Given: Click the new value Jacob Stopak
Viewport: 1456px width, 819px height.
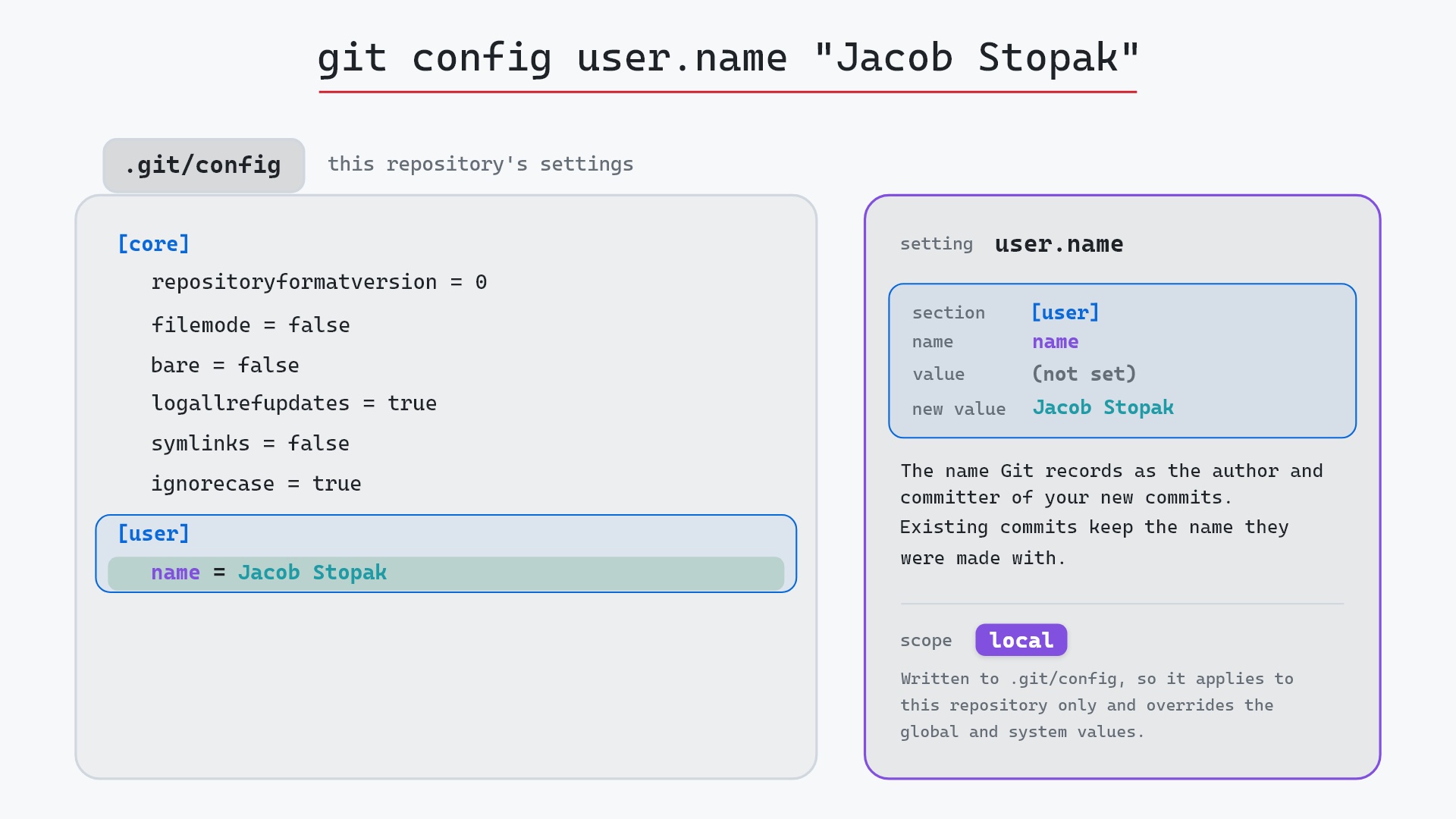Looking at the screenshot, I should tap(1103, 408).
